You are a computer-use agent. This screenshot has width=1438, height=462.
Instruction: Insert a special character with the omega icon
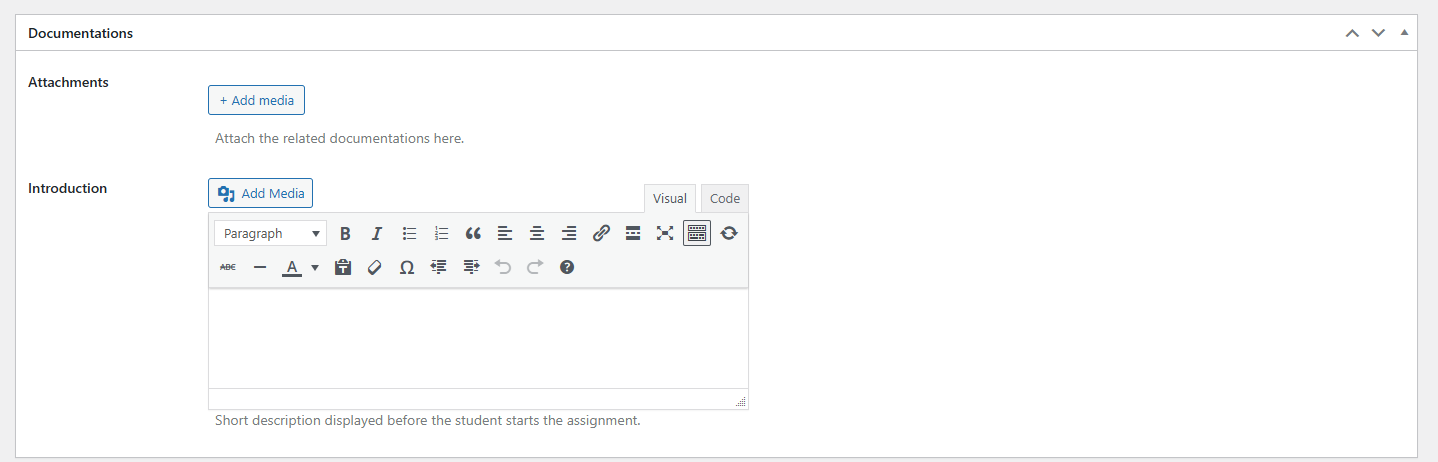coord(407,267)
